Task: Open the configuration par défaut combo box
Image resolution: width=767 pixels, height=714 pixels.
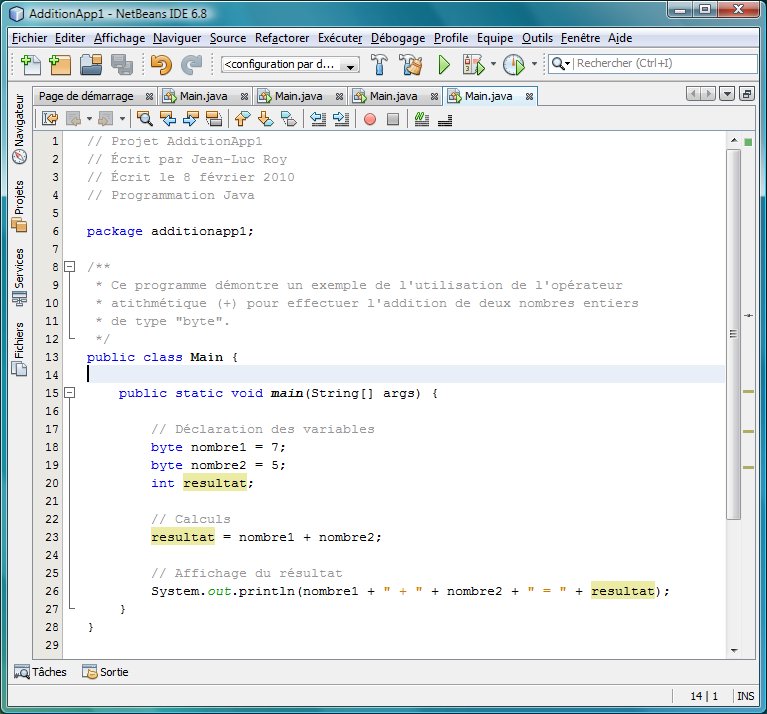Action: tap(290, 65)
